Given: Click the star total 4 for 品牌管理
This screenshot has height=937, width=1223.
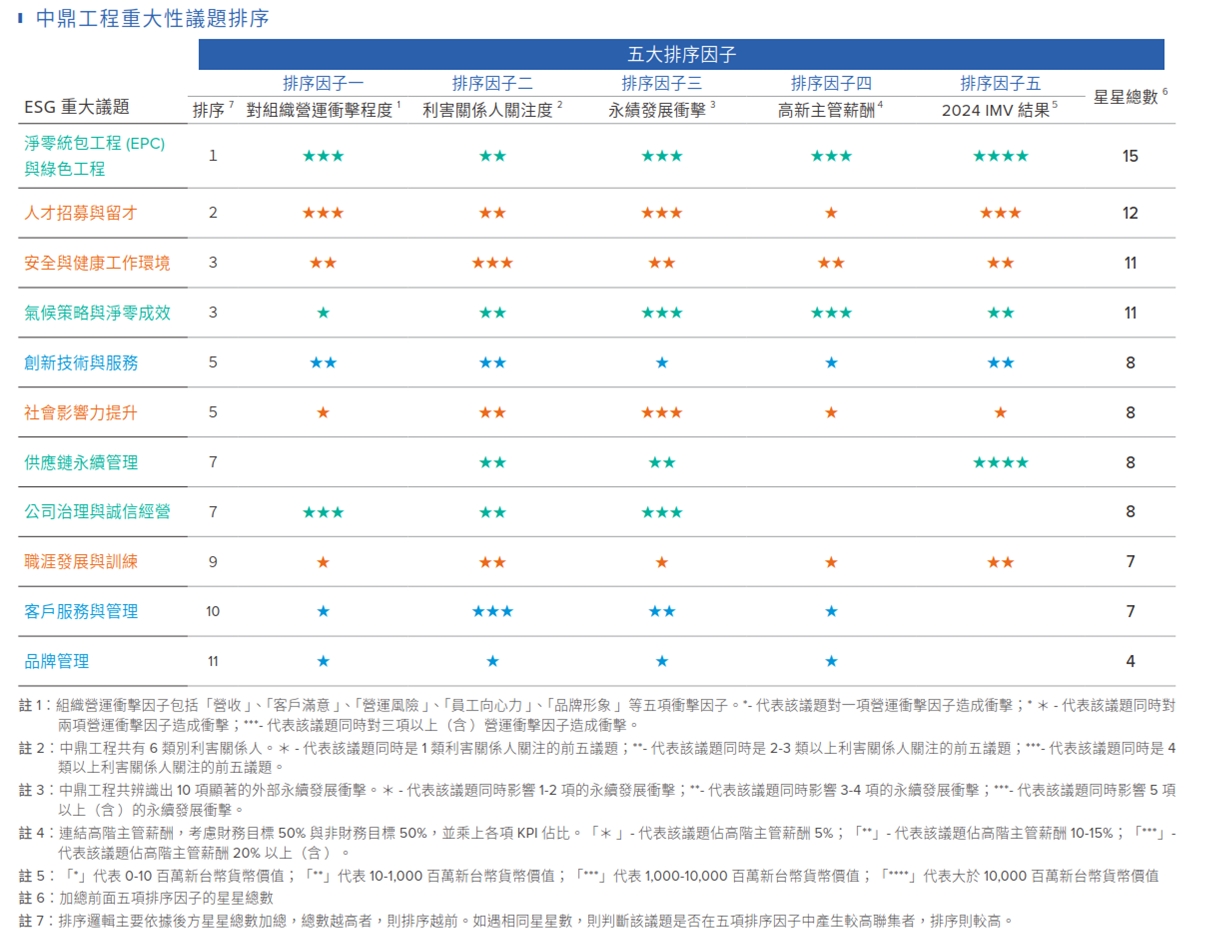Looking at the screenshot, I should 1130,661.
